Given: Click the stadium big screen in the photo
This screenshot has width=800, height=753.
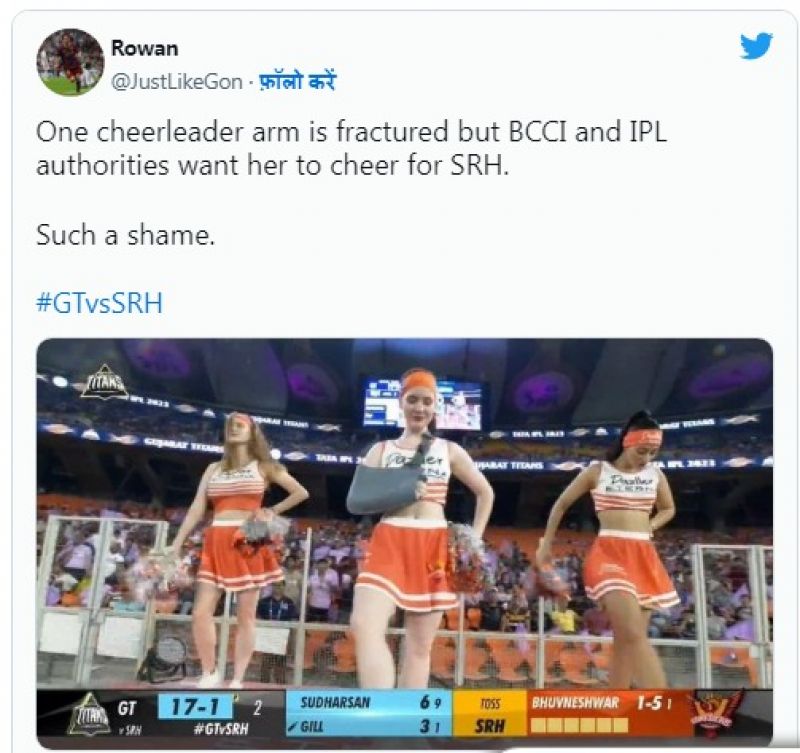Looking at the screenshot, I should [423, 403].
